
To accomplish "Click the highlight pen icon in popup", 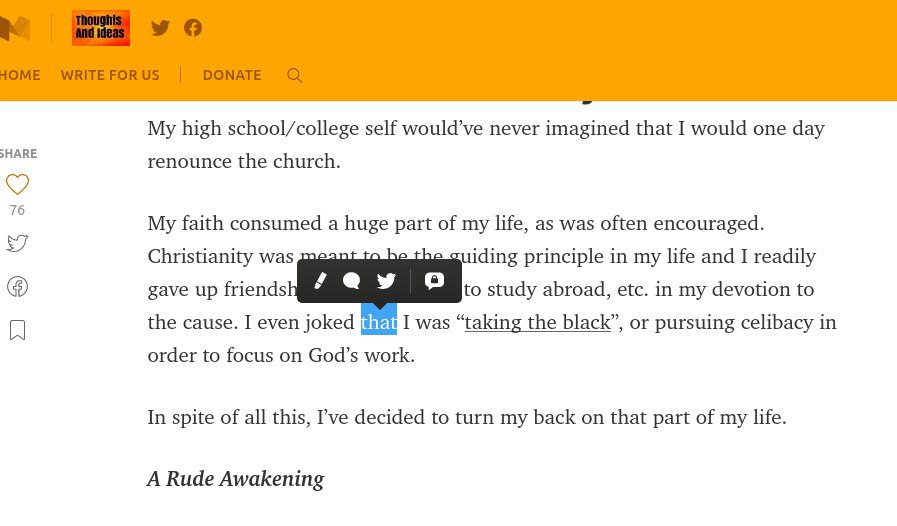I will pyautogui.click(x=320, y=281).
